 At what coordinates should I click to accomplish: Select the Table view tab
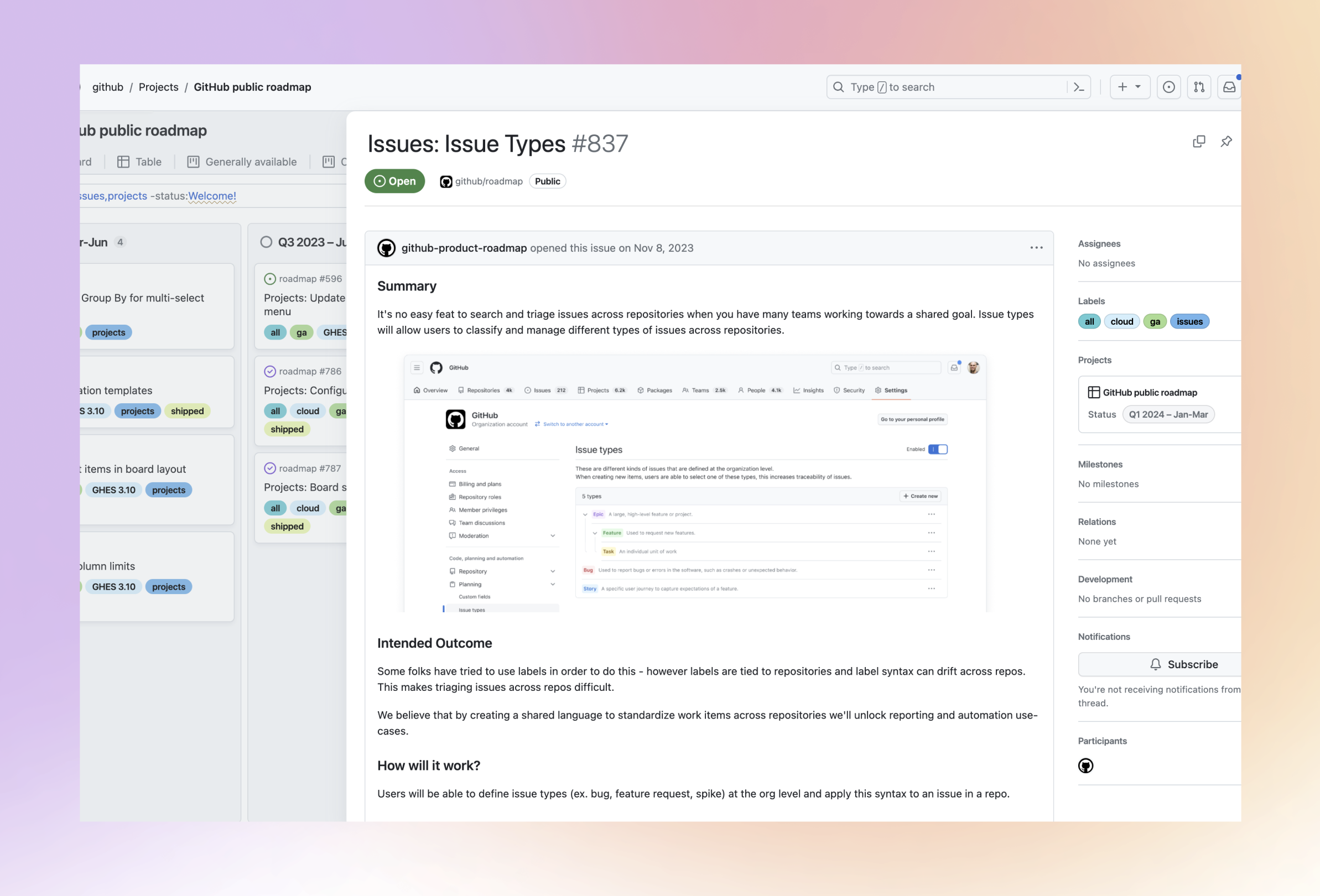pyautogui.click(x=141, y=161)
